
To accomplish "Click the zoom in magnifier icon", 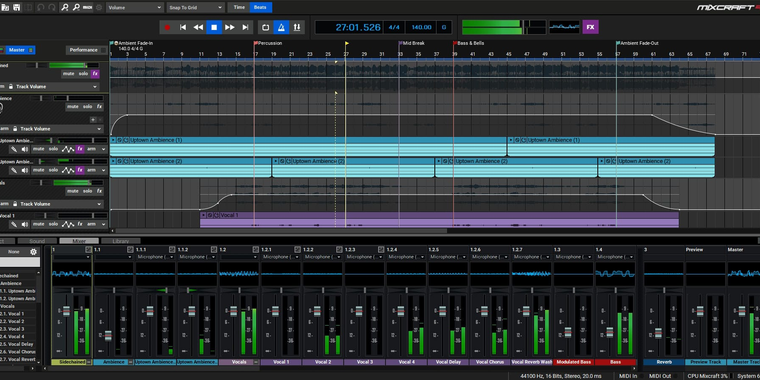I will pos(64,7).
